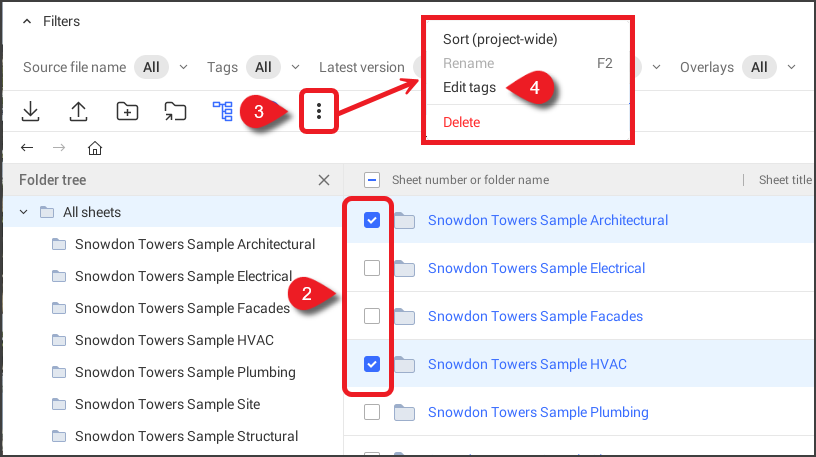Navigate back with the left arrow
The width and height of the screenshot is (816, 457).
(27, 148)
